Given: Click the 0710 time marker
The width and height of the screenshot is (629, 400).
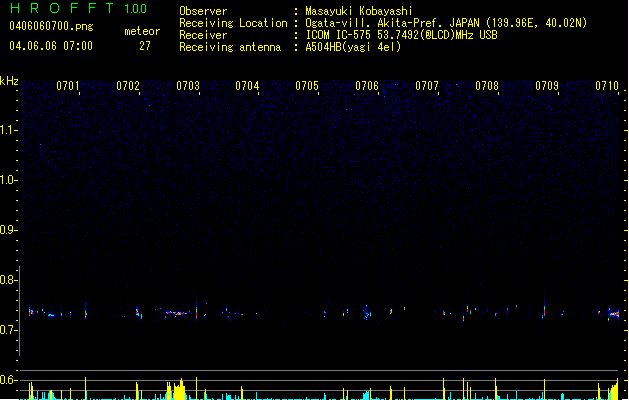Looking at the screenshot, I should click(x=607, y=86).
